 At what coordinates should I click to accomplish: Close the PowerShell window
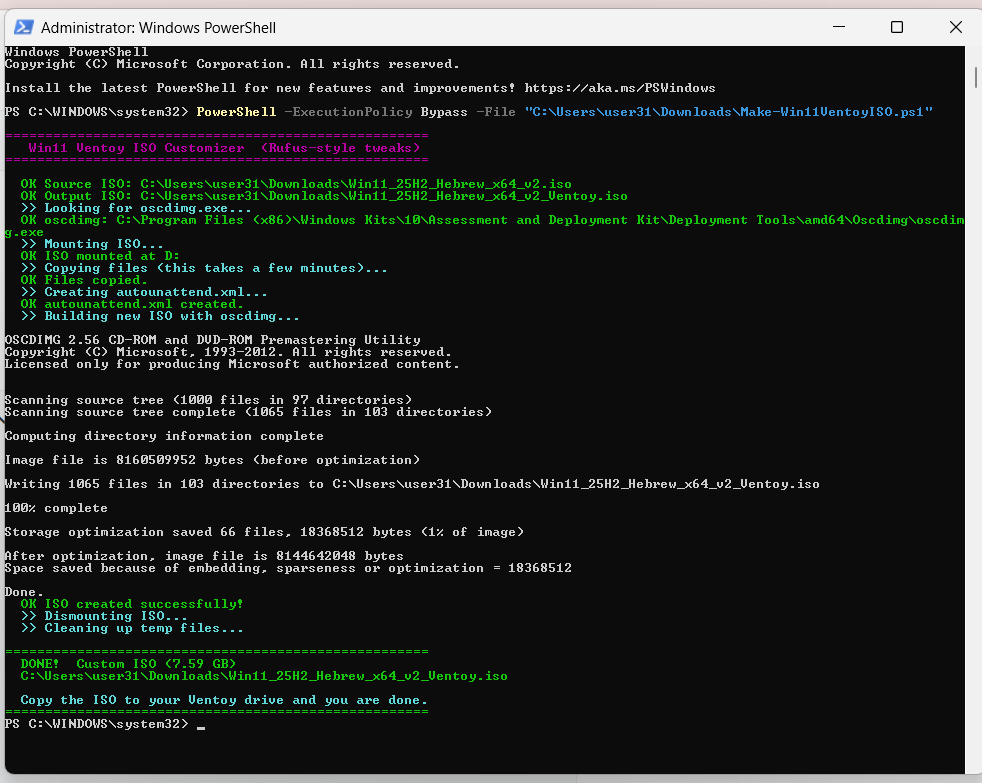955,27
